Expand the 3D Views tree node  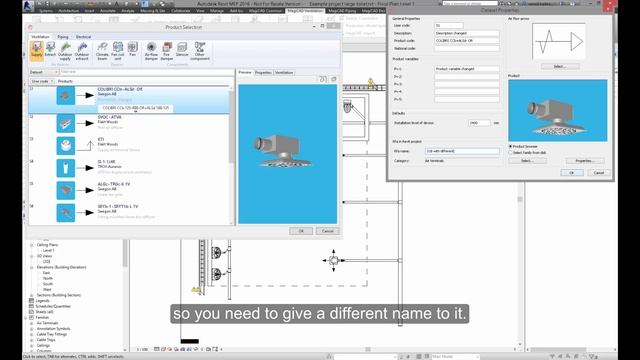pos(31,256)
